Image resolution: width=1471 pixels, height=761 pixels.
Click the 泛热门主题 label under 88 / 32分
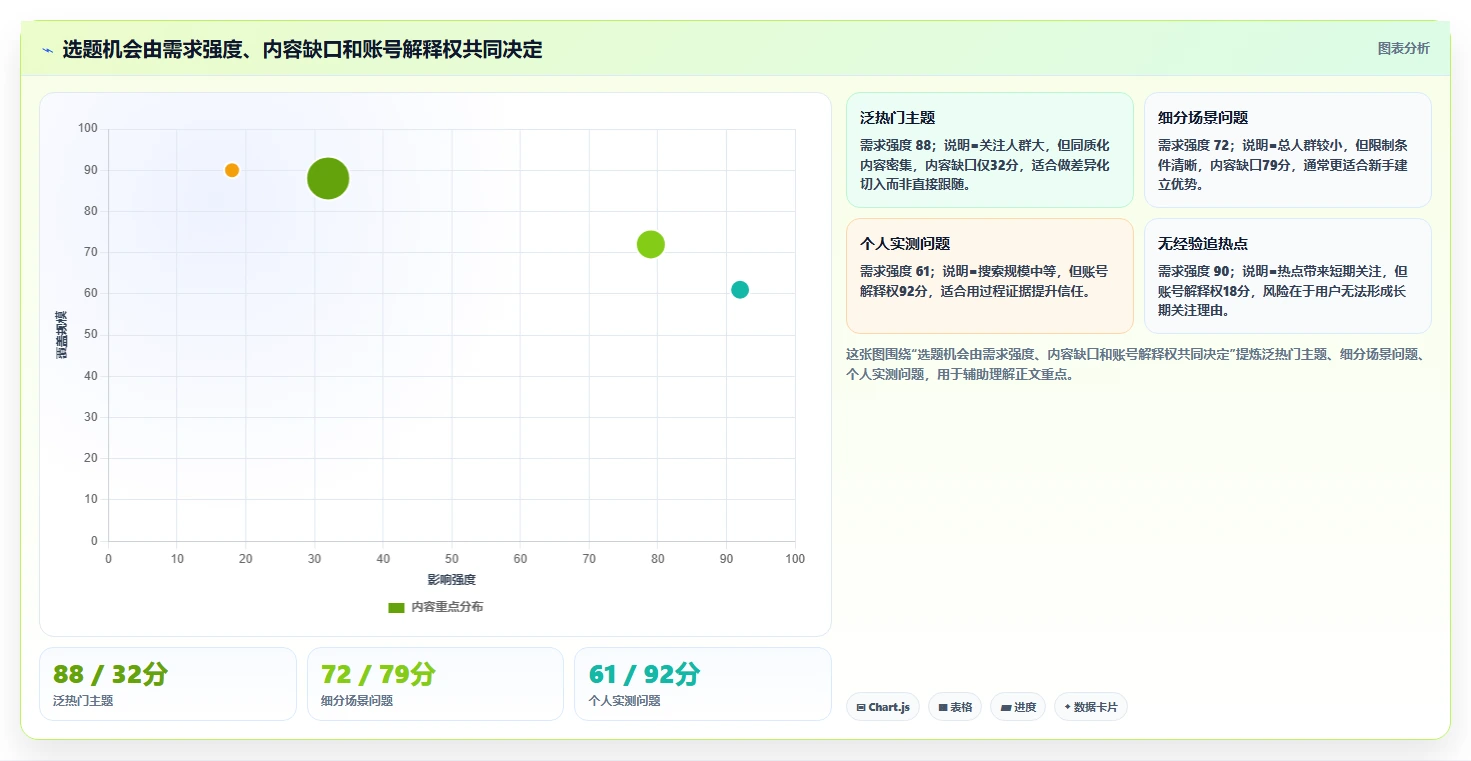pyautogui.click(x=83, y=701)
